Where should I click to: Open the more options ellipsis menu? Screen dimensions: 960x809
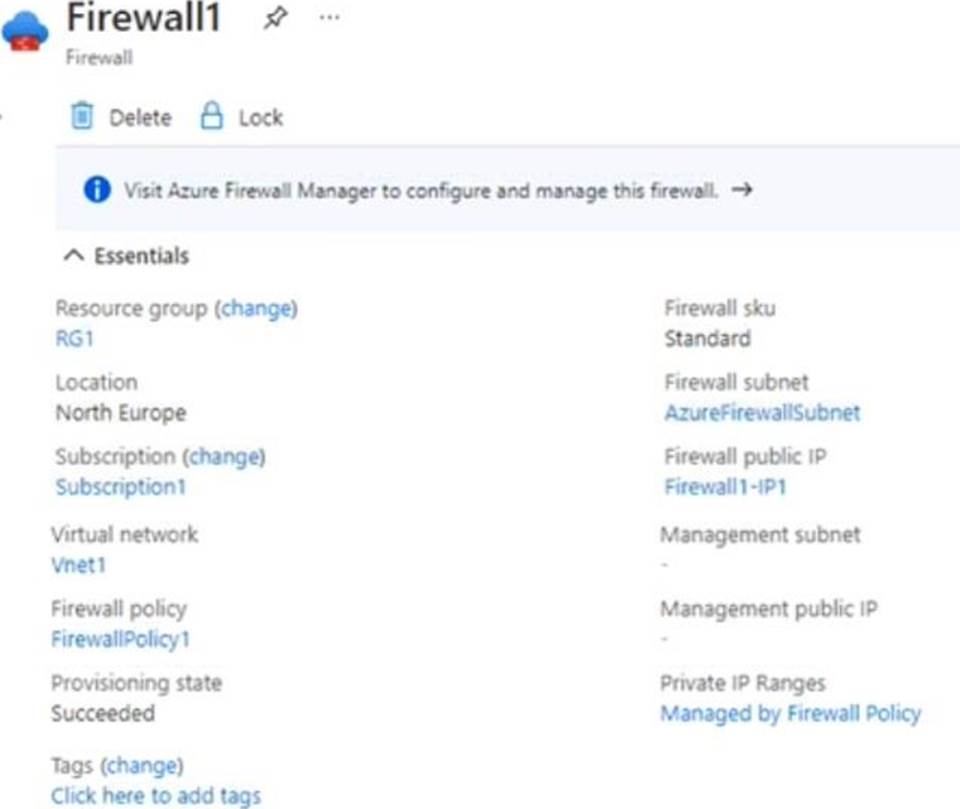point(328,18)
